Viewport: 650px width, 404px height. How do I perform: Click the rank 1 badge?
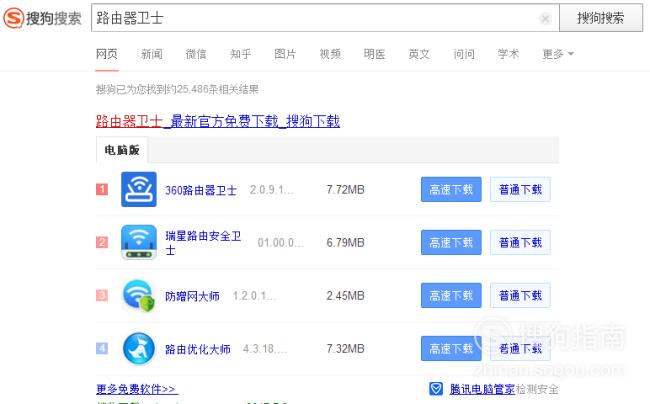tap(102, 189)
